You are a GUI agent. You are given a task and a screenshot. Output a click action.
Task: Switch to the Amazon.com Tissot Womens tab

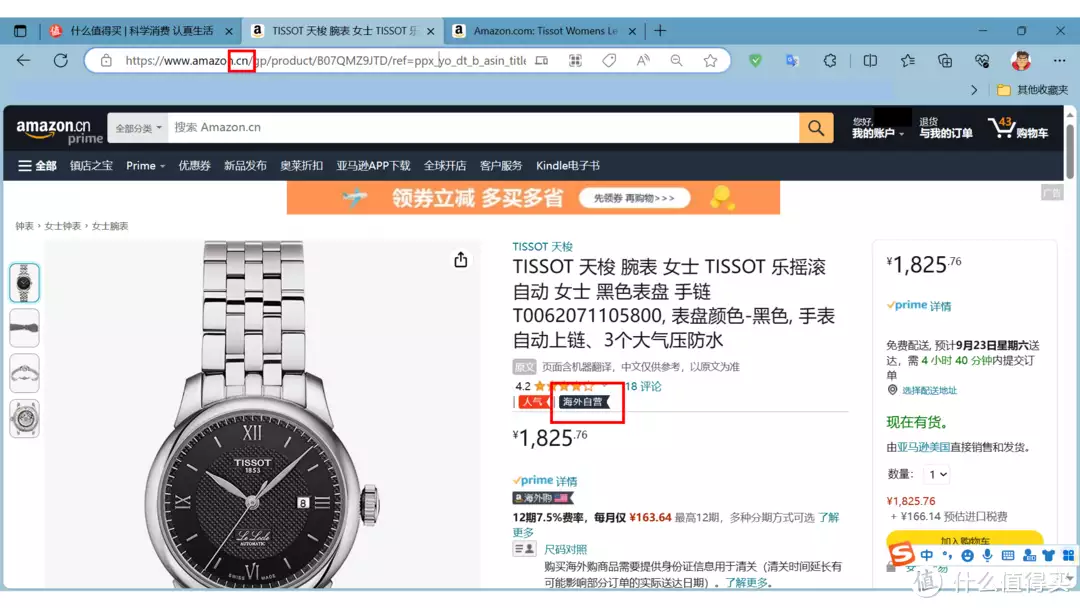[x=545, y=31]
